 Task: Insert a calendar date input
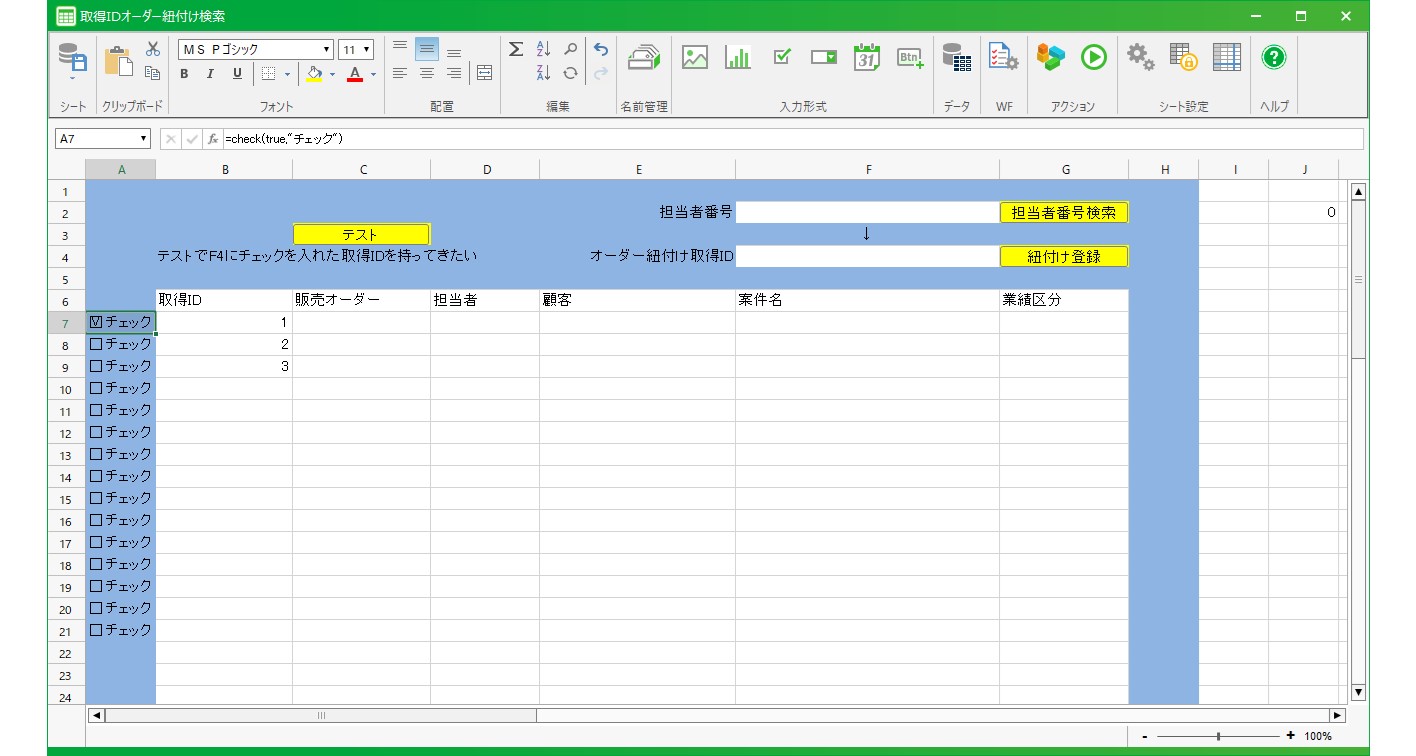pos(867,57)
